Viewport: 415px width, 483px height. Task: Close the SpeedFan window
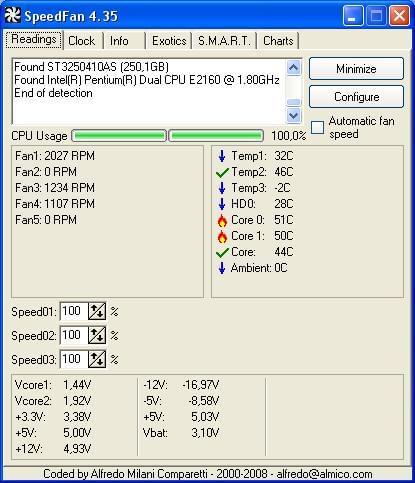point(399,15)
